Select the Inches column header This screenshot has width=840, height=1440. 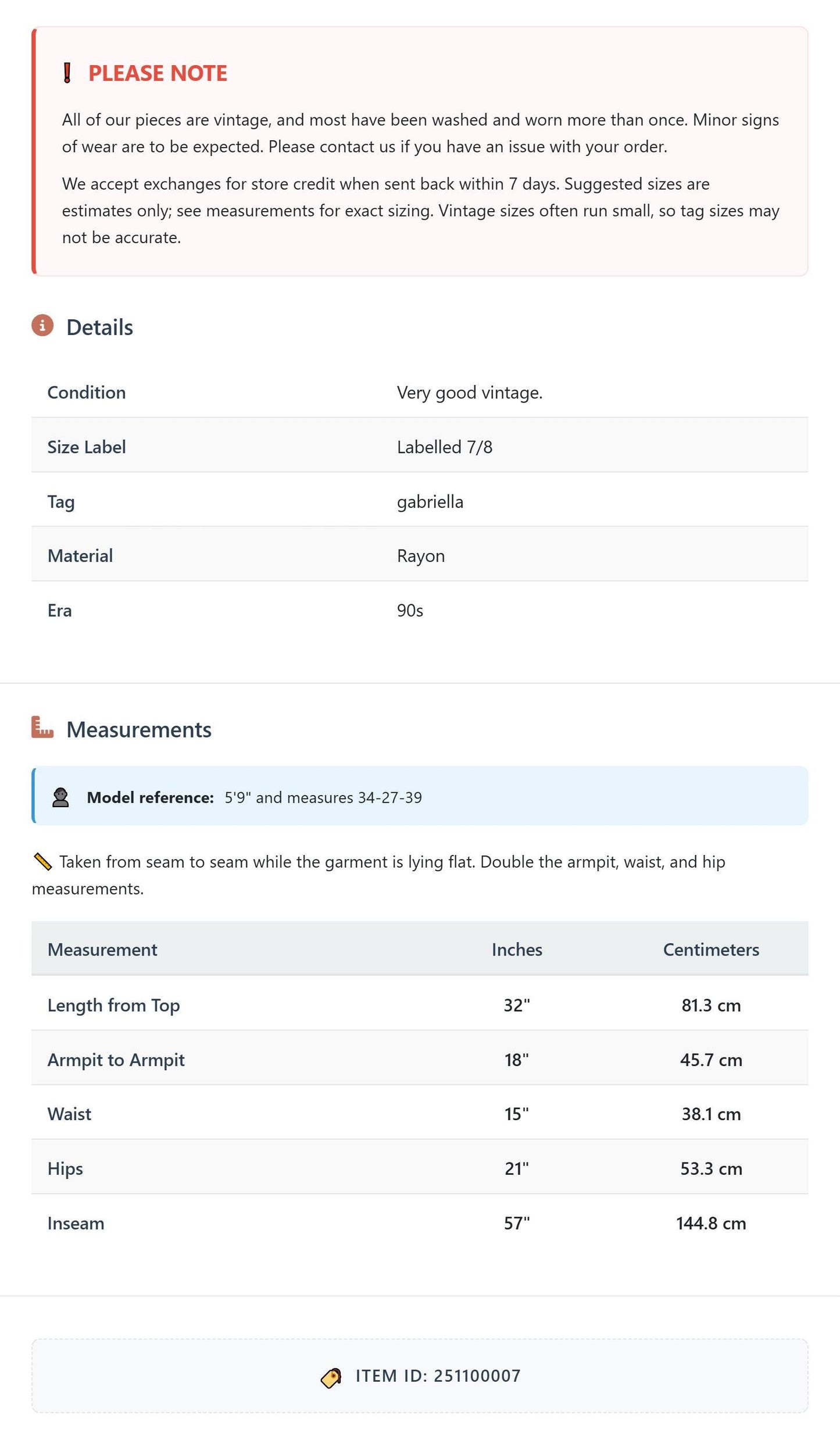pos(517,950)
